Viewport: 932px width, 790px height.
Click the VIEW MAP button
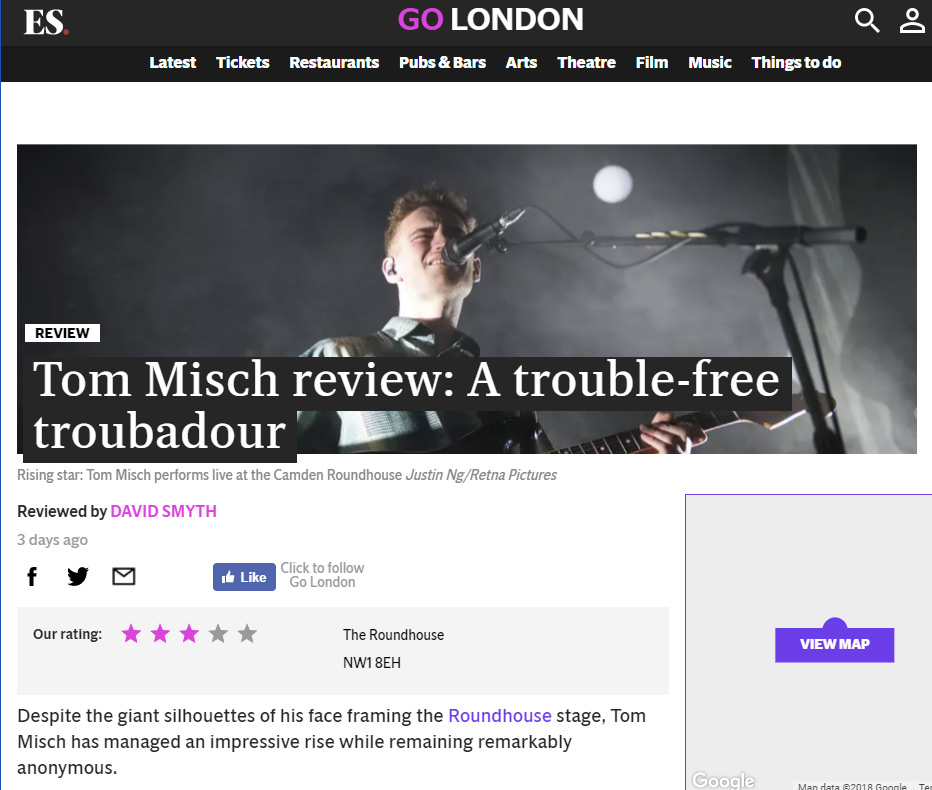(835, 644)
